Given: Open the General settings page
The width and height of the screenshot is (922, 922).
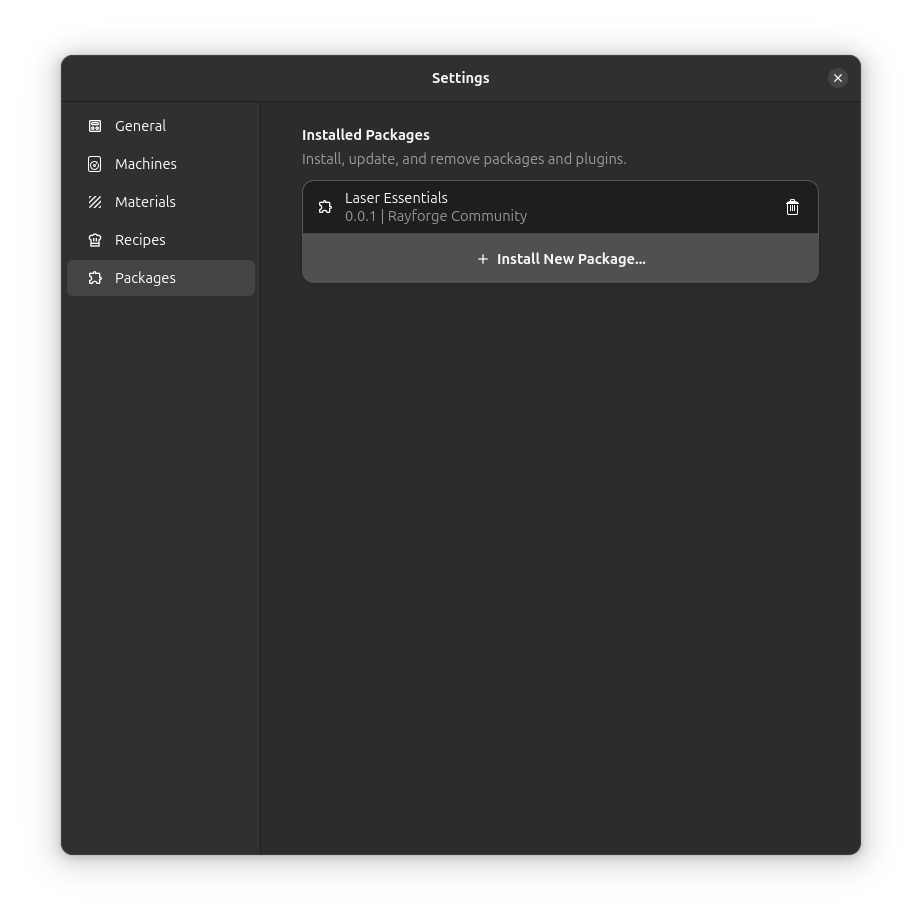Looking at the screenshot, I should 140,126.
